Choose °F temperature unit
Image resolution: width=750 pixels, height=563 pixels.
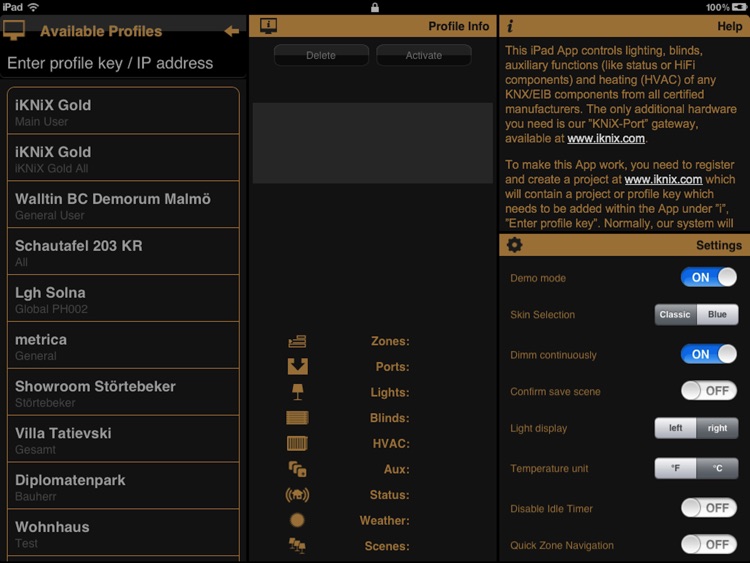(675, 468)
